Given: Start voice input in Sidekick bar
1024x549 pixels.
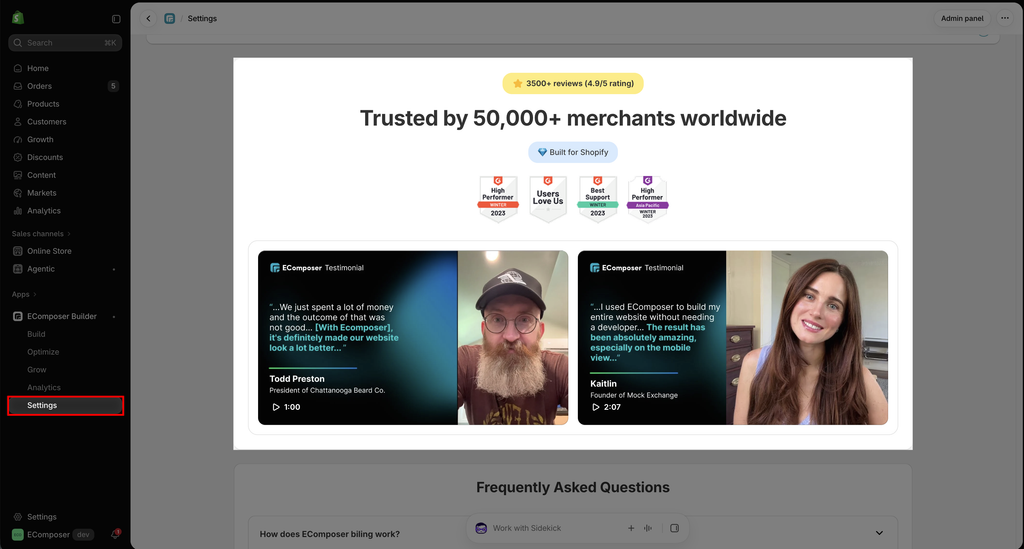Looking at the screenshot, I should [648, 528].
